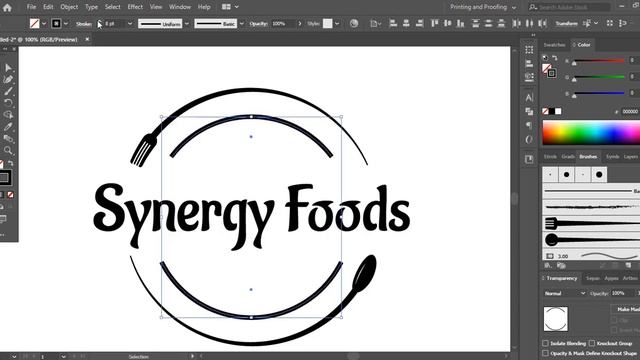The height and width of the screenshot is (360, 640).
Task: Click Default Fill and Stroke in Color panel
Action: 545,58
